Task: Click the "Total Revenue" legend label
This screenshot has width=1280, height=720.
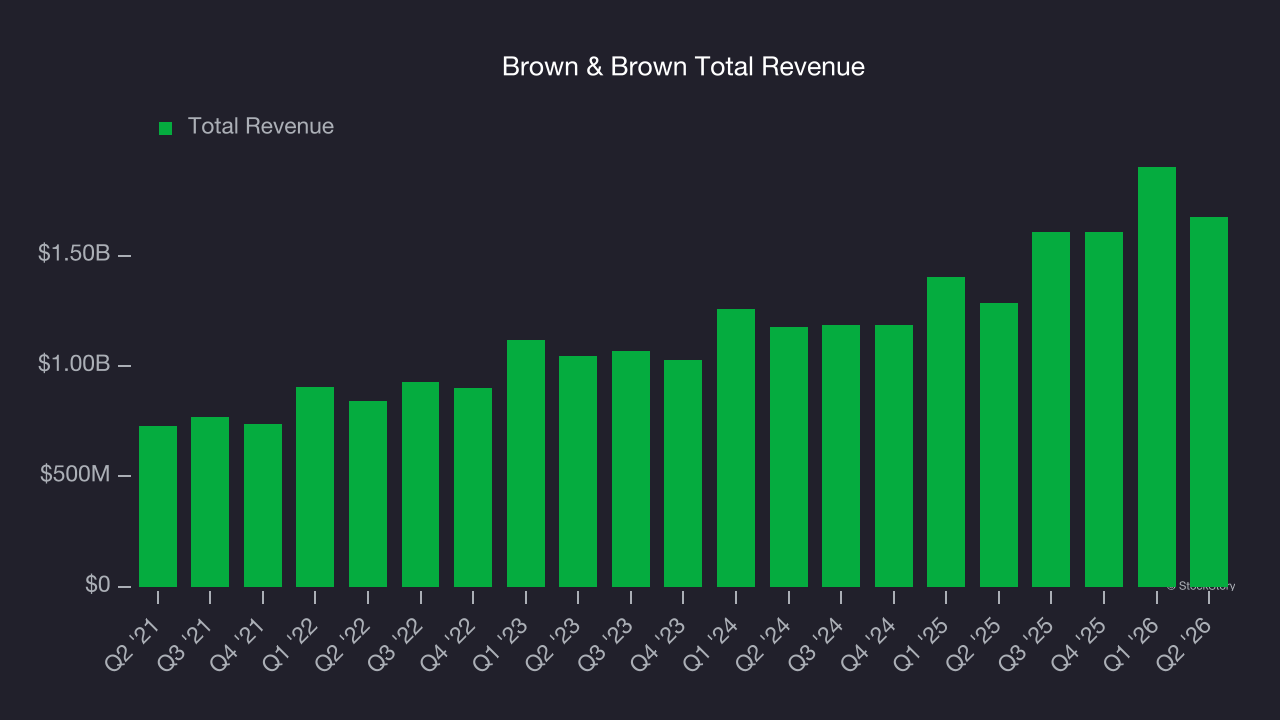Action: (261, 127)
